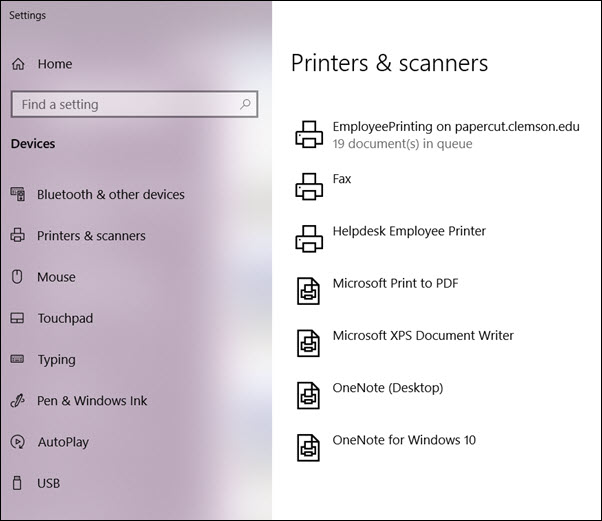The image size is (602, 521).
Task: Click the AutoPlay icon in sidebar
Action: [x=17, y=442]
